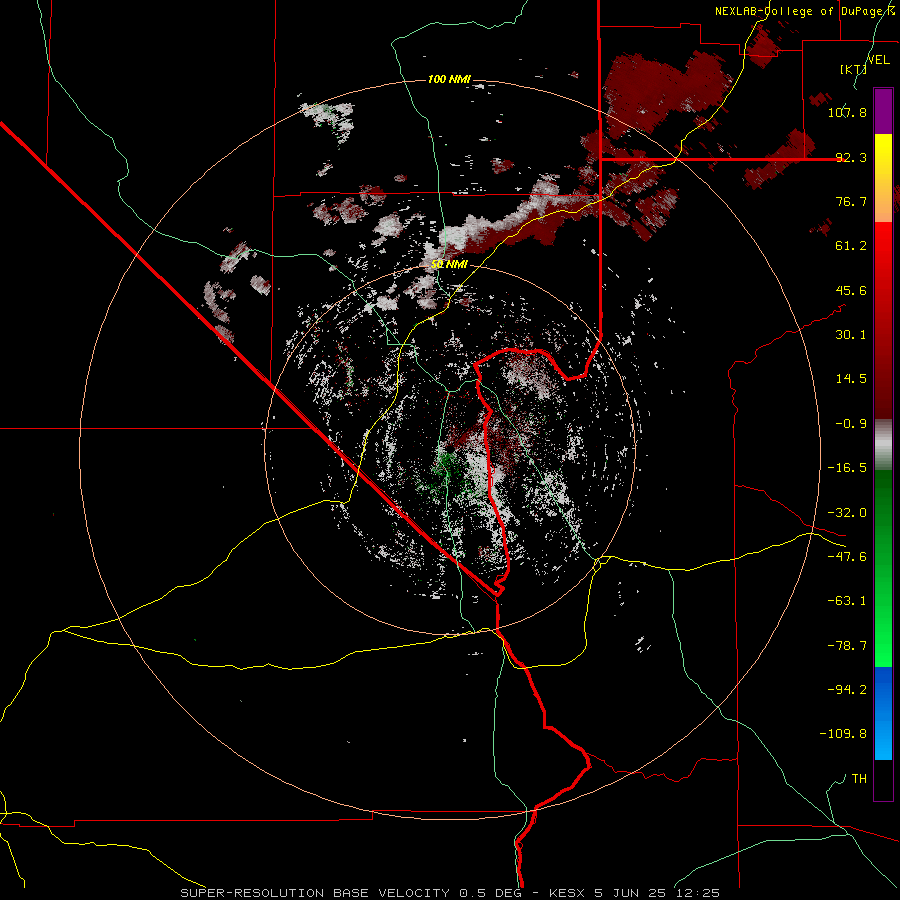
Task: Click the 50 NMI range ring label
Action: [x=449, y=264]
